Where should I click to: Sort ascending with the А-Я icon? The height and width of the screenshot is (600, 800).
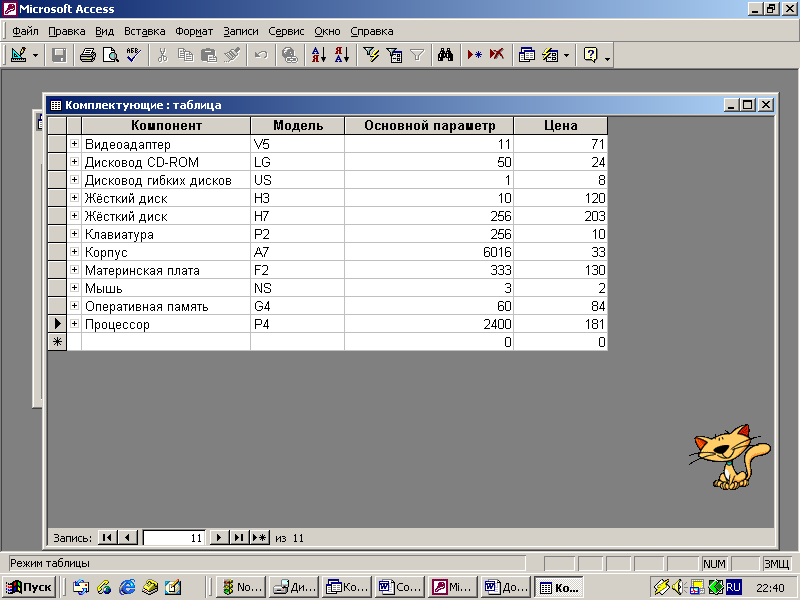[x=319, y=55]
